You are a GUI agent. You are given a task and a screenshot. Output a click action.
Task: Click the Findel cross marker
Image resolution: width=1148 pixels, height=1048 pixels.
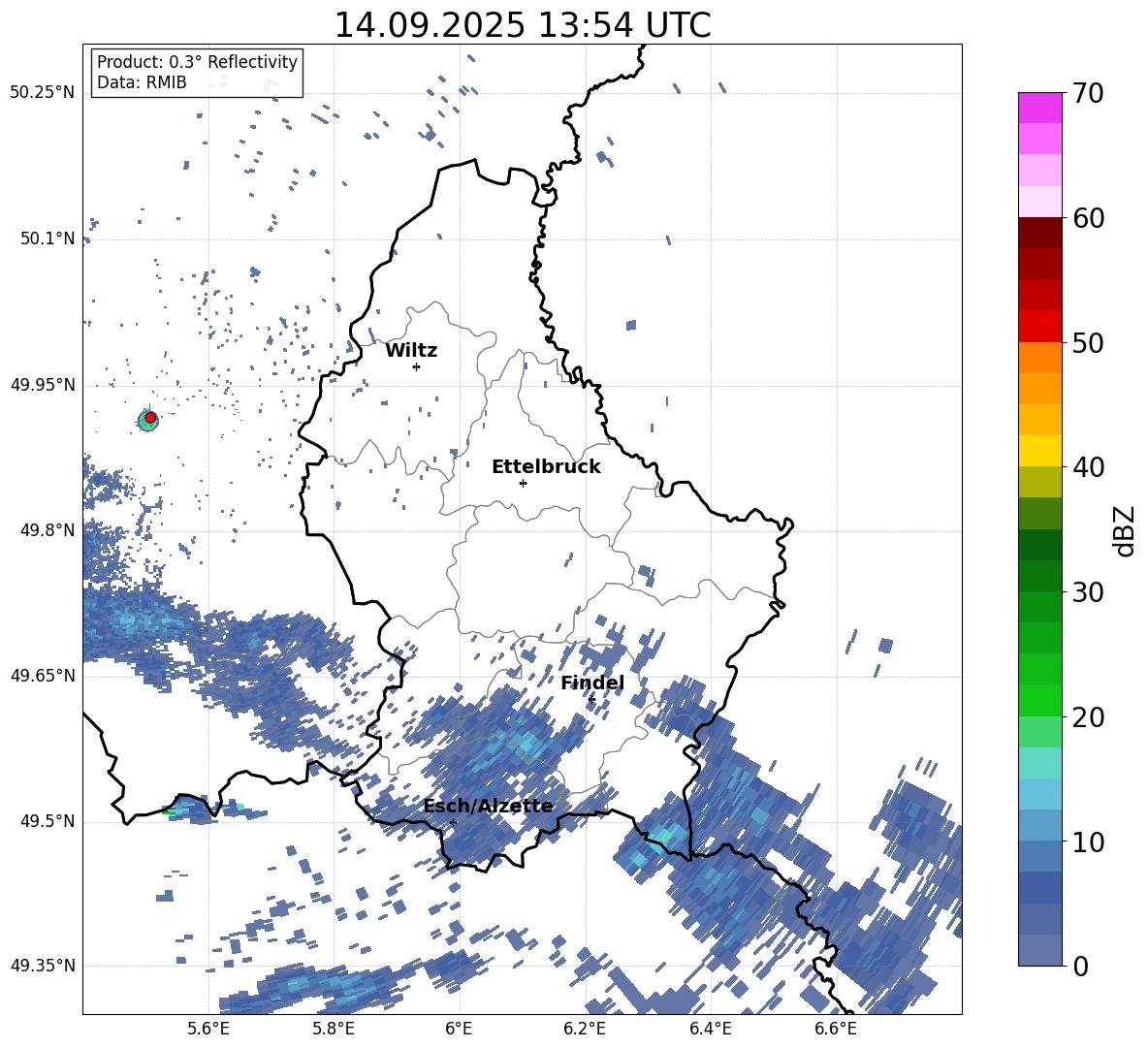point(591,700)
